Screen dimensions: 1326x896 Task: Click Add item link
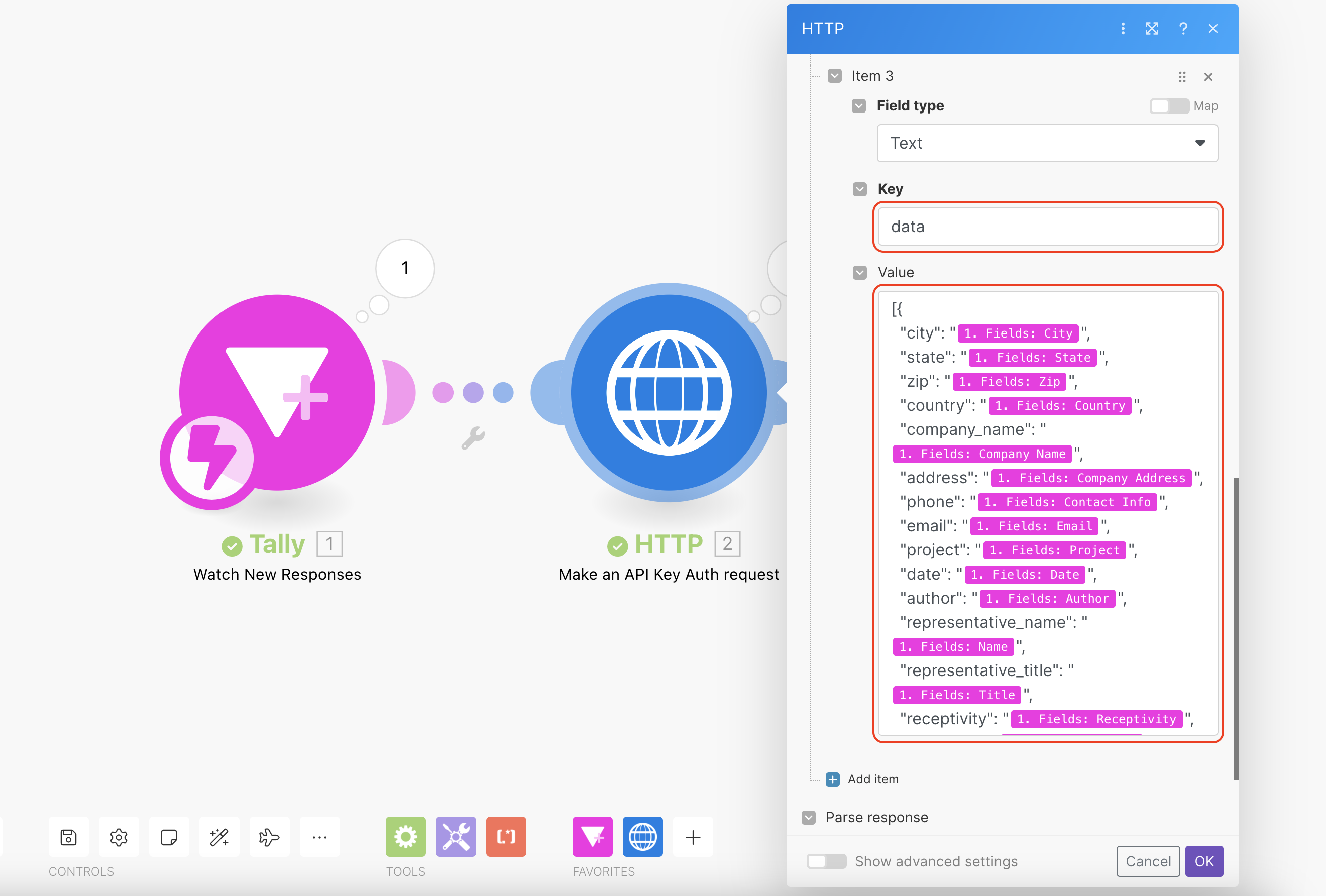872,779
